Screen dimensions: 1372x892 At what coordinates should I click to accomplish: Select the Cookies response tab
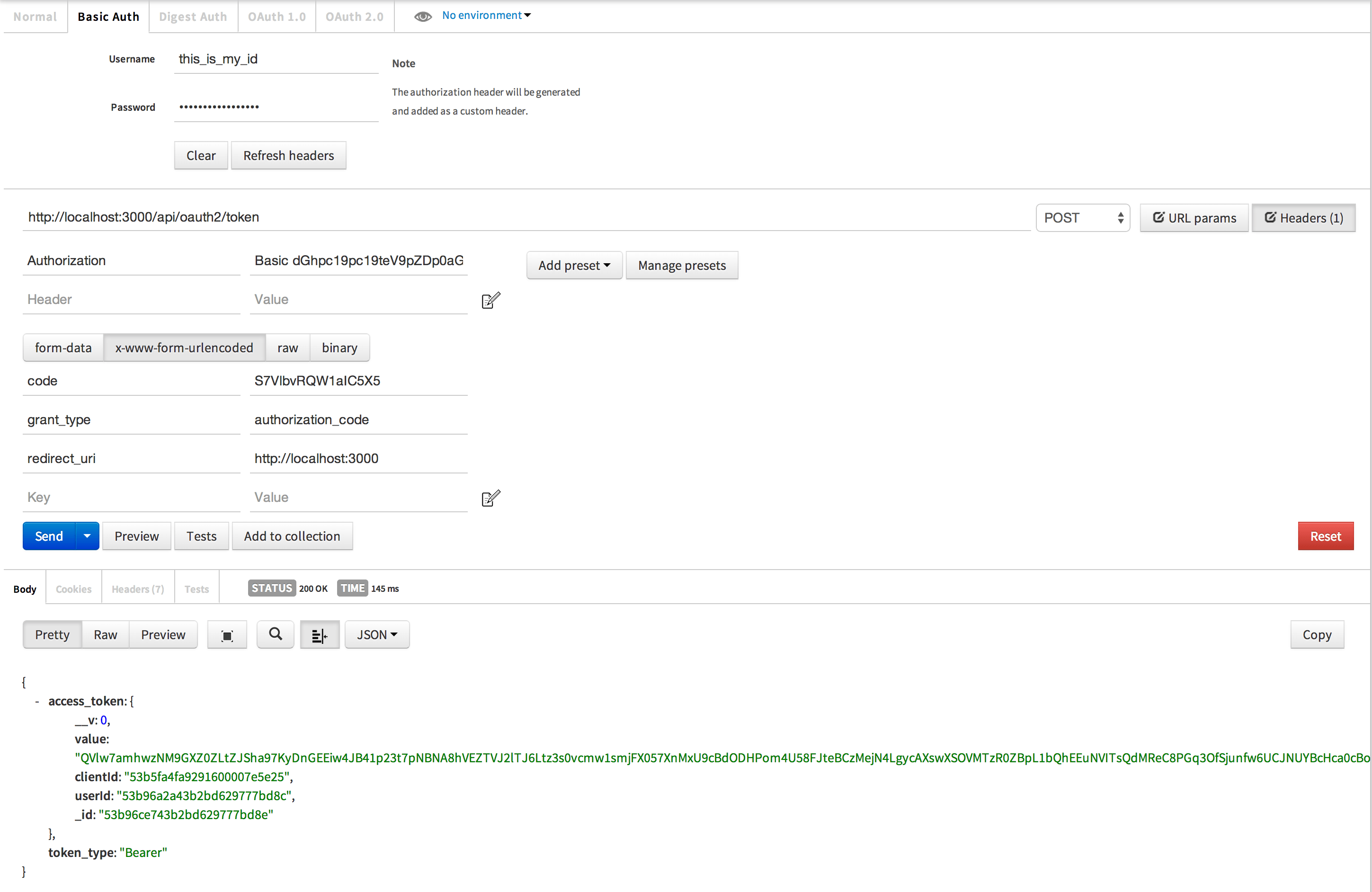[73, 588]
